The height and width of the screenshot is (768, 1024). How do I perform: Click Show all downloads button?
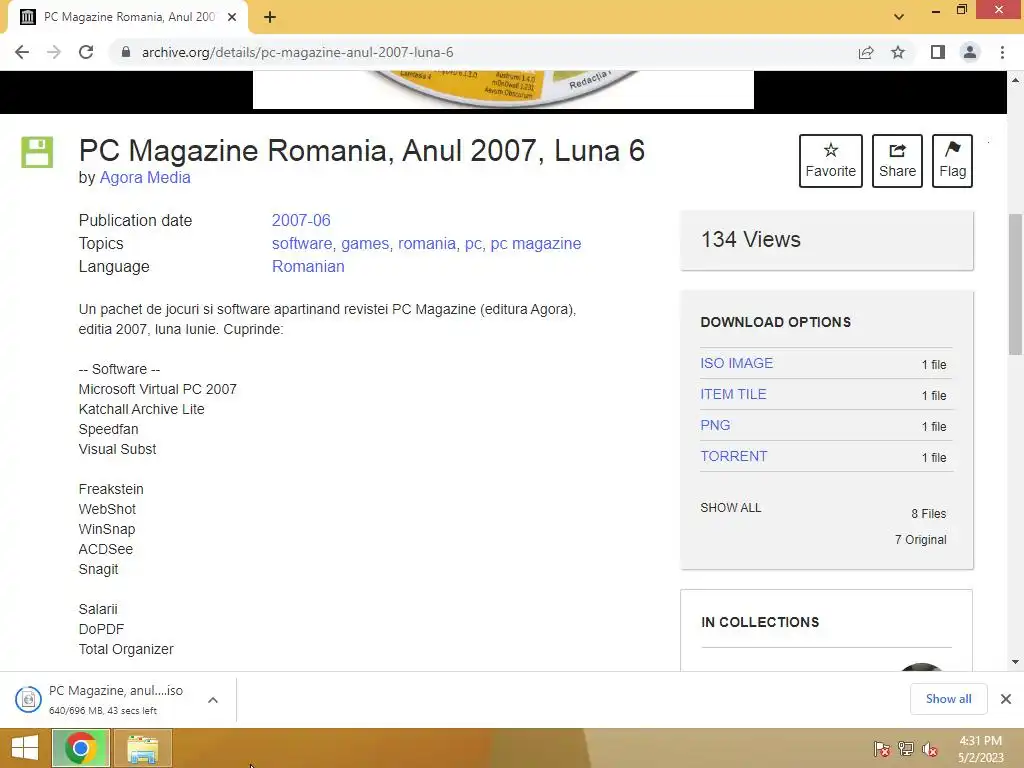pos(948,699)
